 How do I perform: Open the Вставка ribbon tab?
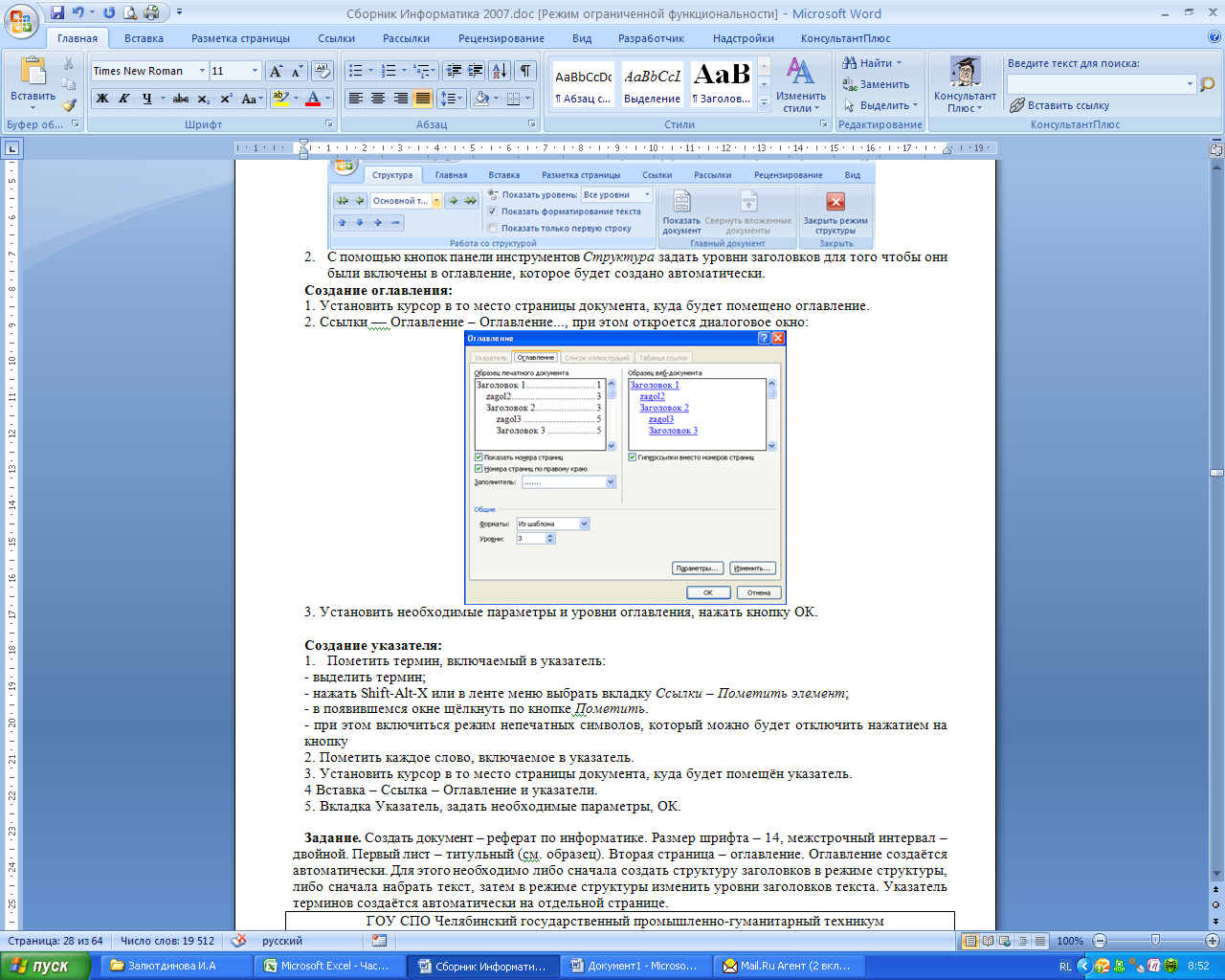[x=144, y=38]
